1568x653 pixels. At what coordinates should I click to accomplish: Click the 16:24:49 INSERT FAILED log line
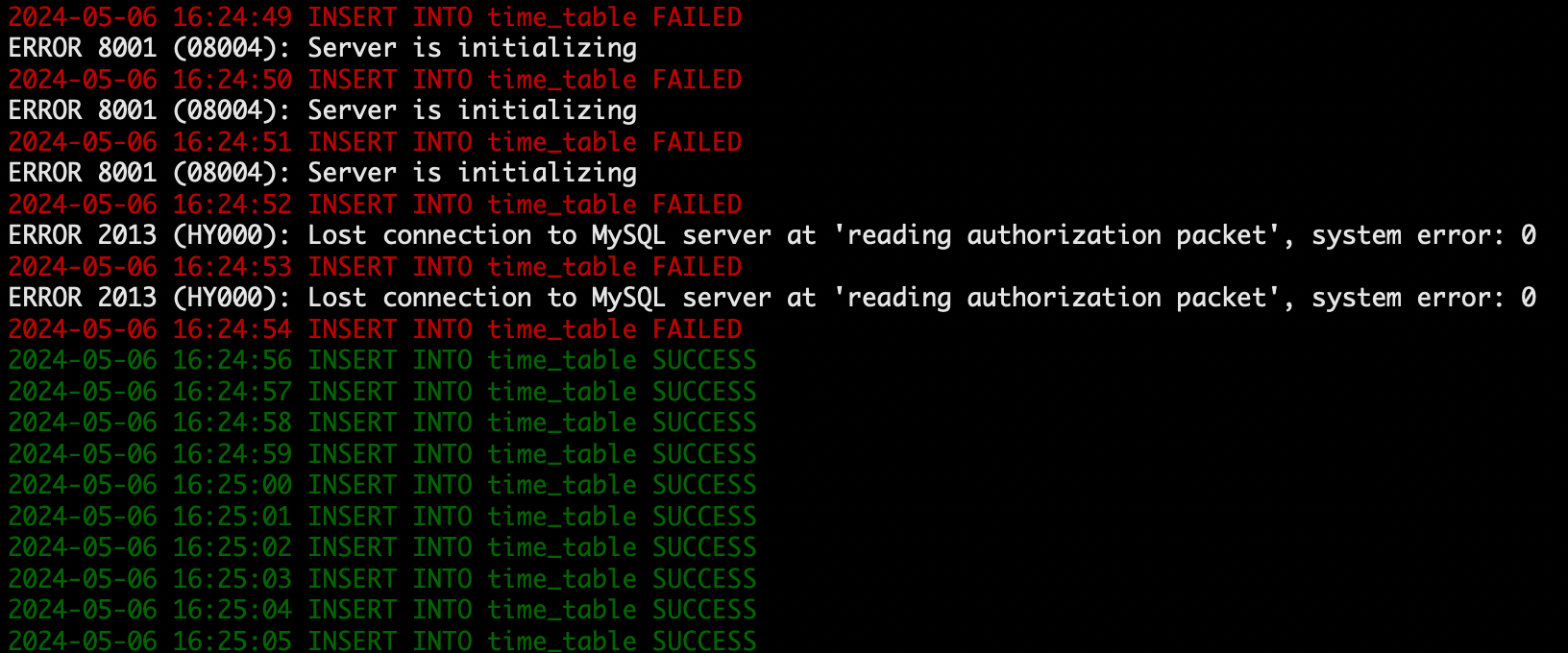click(x=375, y=17)
